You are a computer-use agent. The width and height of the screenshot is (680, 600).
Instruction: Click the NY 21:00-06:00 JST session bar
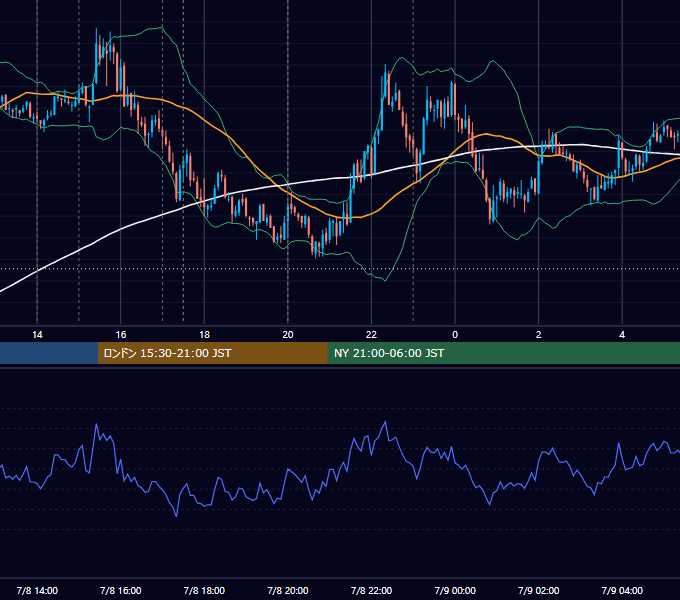tap(503, 353)
